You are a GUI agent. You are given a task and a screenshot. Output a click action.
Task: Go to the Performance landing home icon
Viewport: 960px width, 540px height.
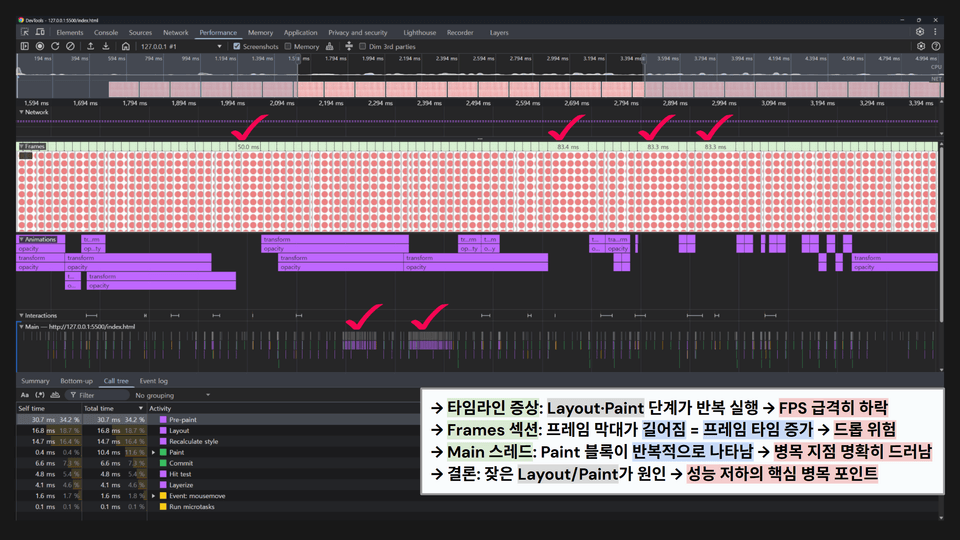coord(126,46)
